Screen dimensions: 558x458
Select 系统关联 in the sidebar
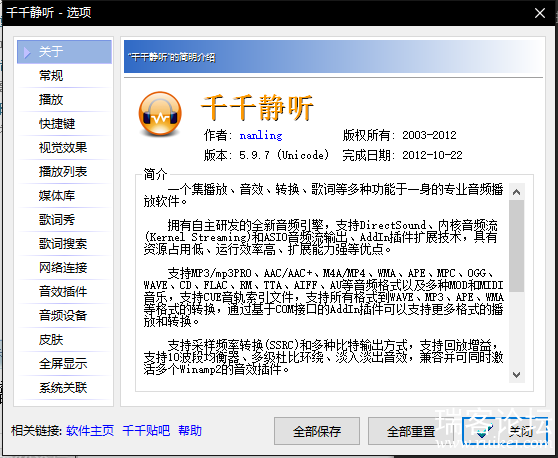64,388
